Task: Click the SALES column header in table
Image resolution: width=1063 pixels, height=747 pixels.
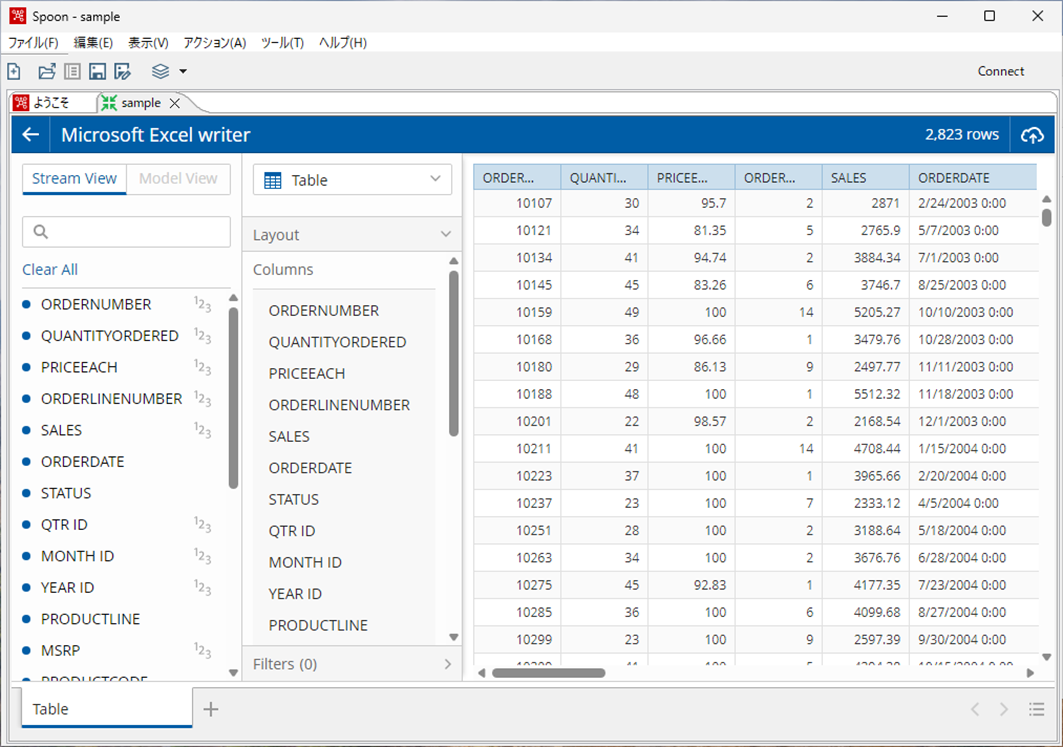Action: [866, 177]
